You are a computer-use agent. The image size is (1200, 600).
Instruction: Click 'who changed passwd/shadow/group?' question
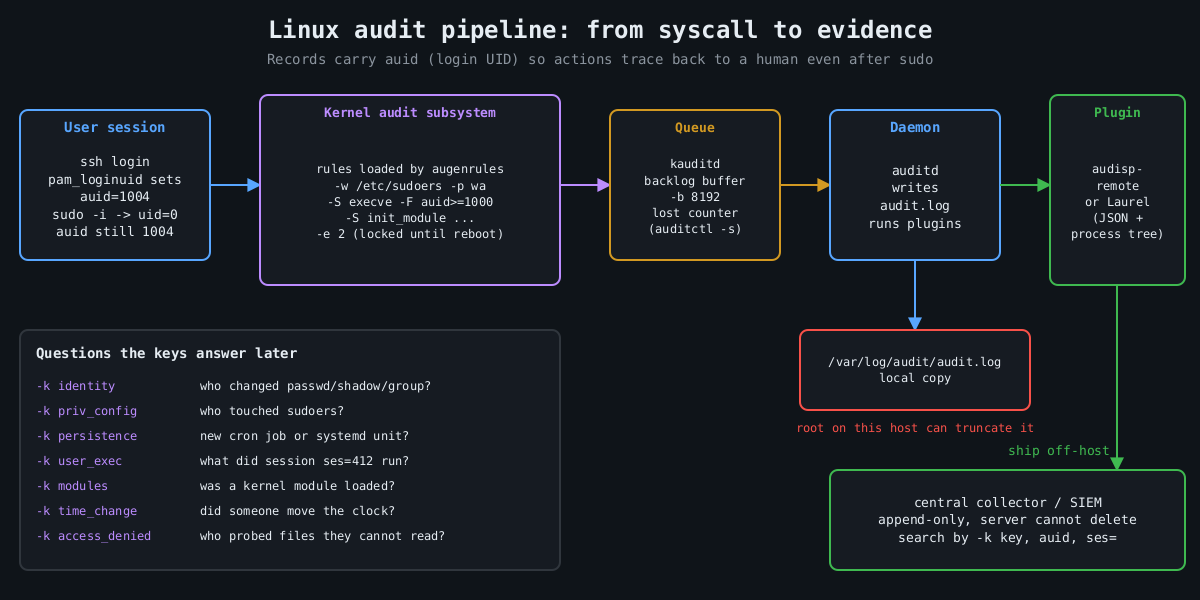click(316, 386)
